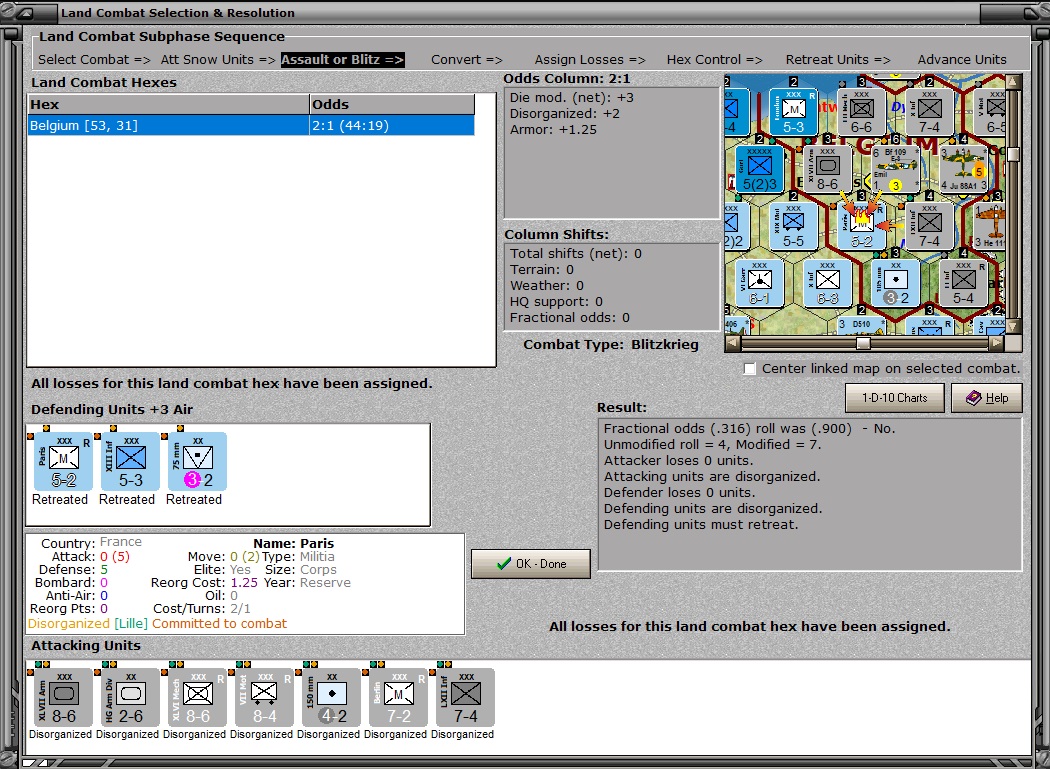Click the map's scroll-right arrow
This screenshot has height=769, width=1050.
coord(996,344)
